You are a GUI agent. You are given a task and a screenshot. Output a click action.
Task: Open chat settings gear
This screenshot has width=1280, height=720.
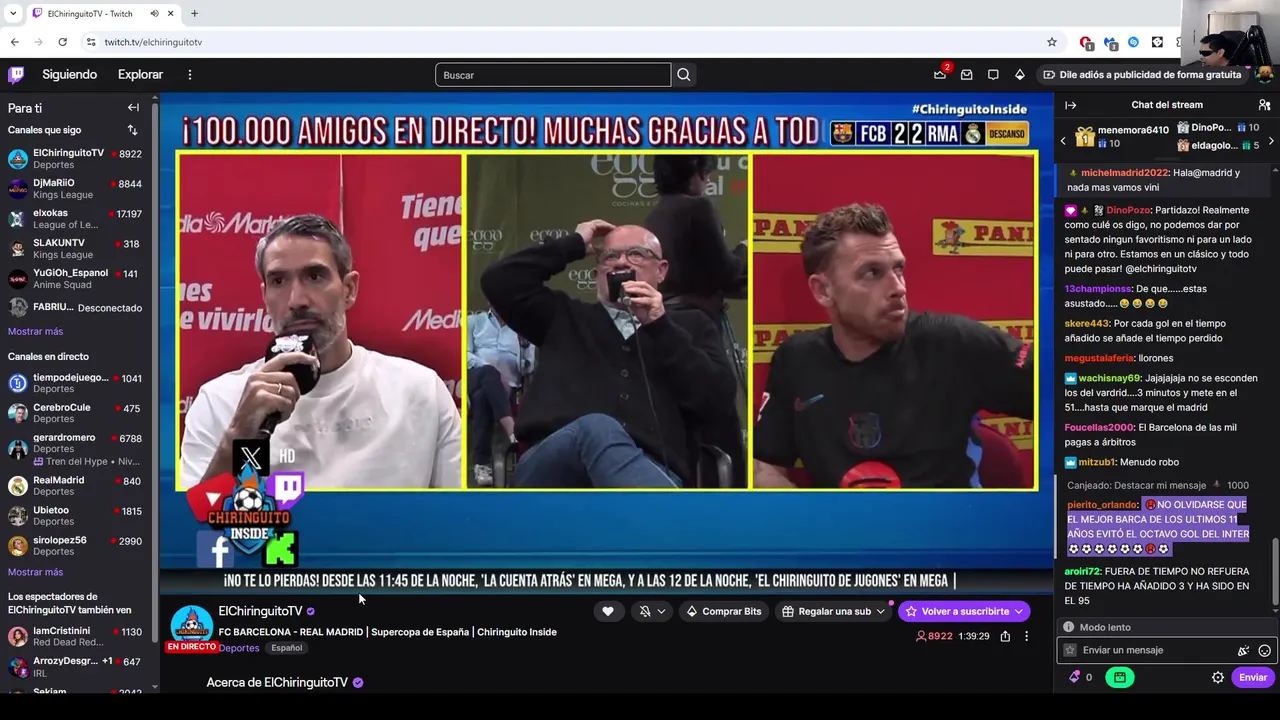pos(1218,677)
